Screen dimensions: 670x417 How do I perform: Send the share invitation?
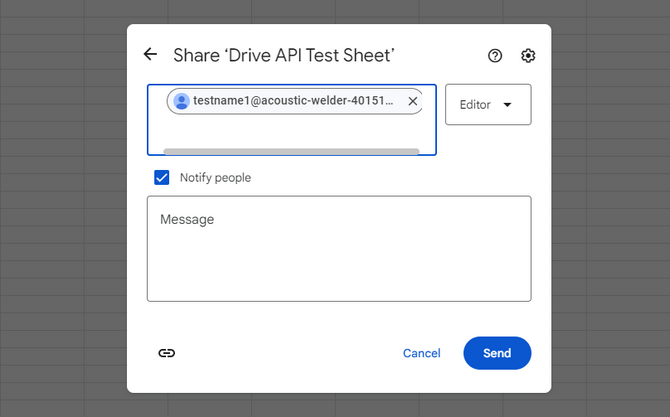tap(497, 353)
